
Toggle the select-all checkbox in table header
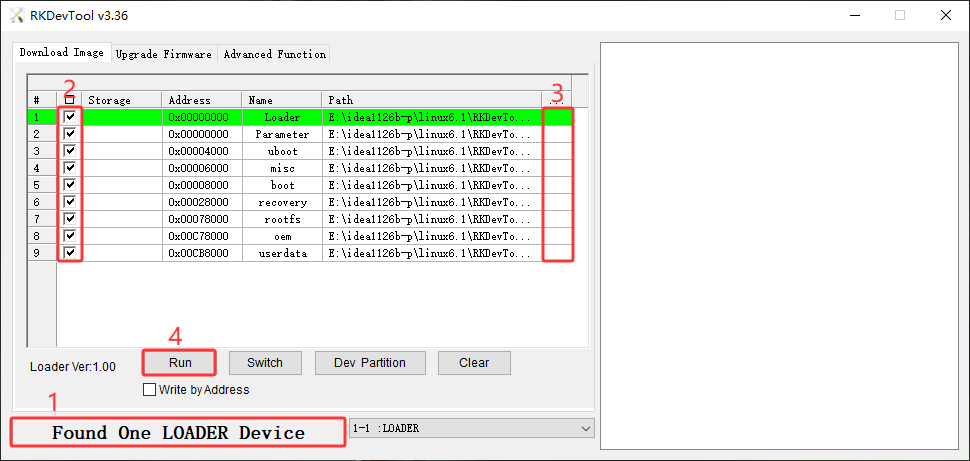[70, 100]
